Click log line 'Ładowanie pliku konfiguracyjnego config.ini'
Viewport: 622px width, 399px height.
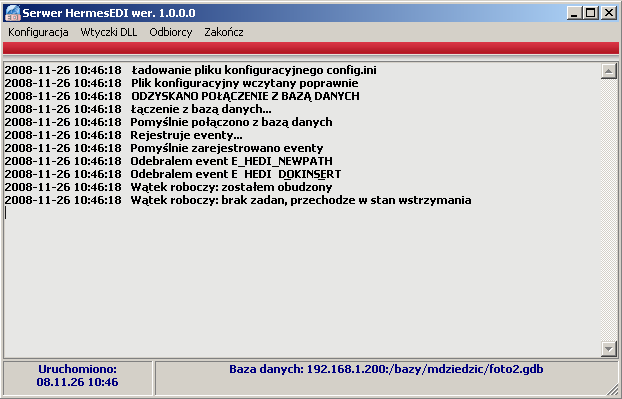[190, 70]
